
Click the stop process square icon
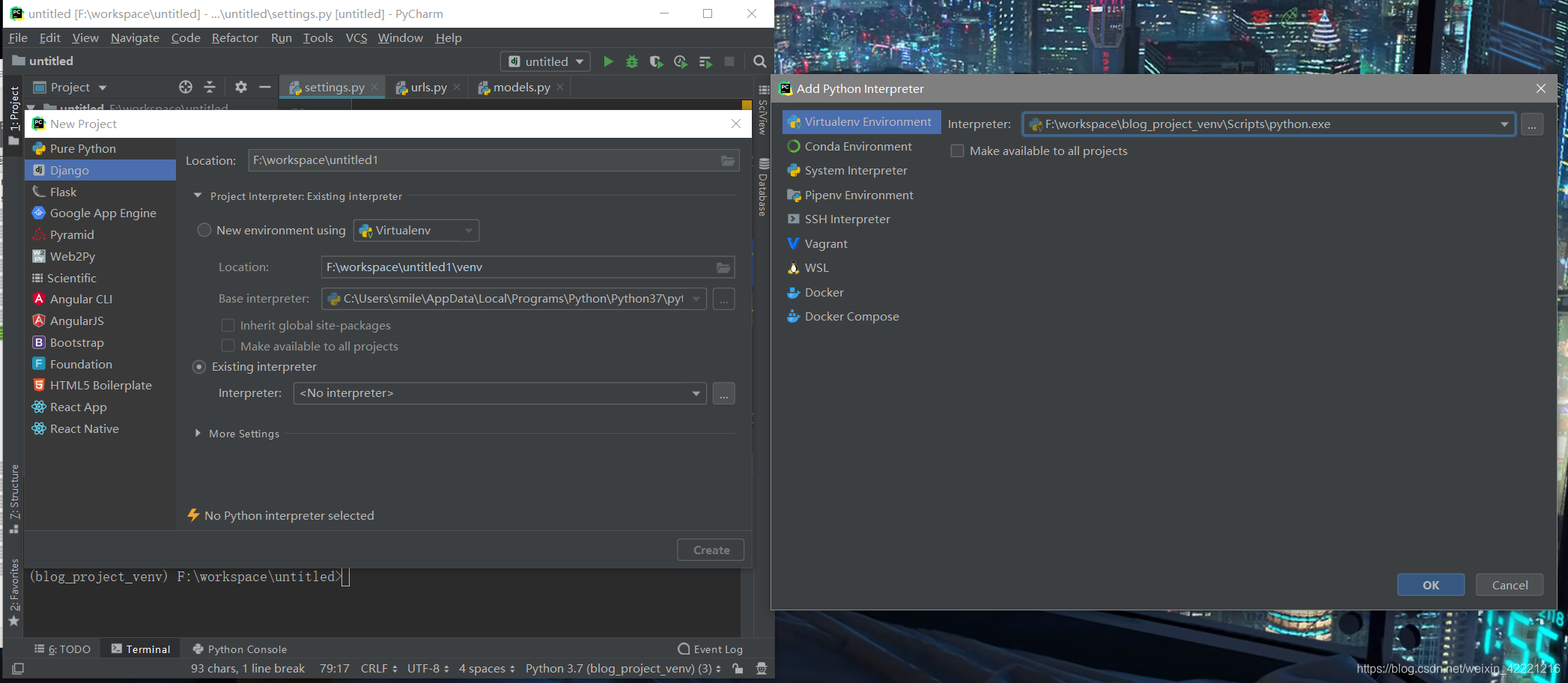[729, 61]
